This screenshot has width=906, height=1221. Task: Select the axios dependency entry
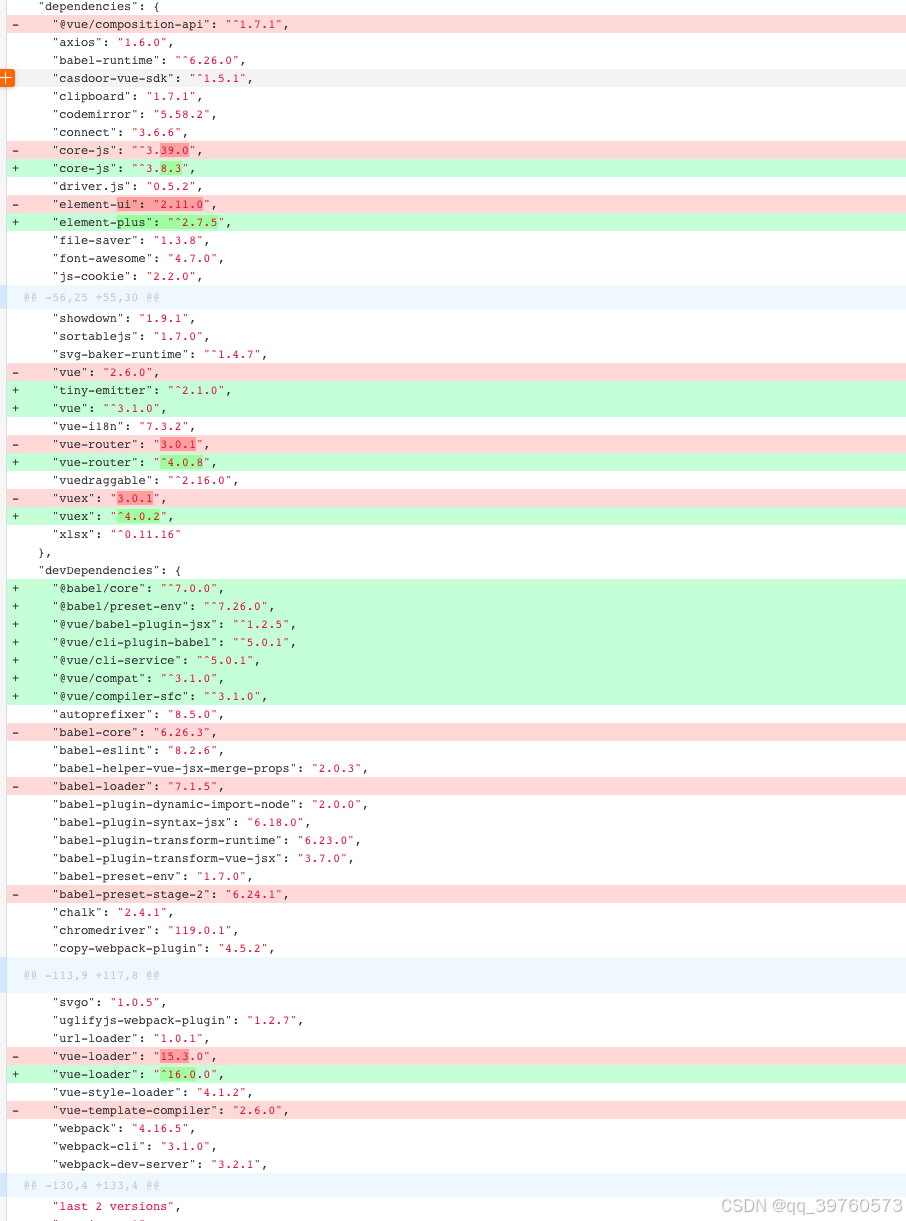tap(105, 42)
